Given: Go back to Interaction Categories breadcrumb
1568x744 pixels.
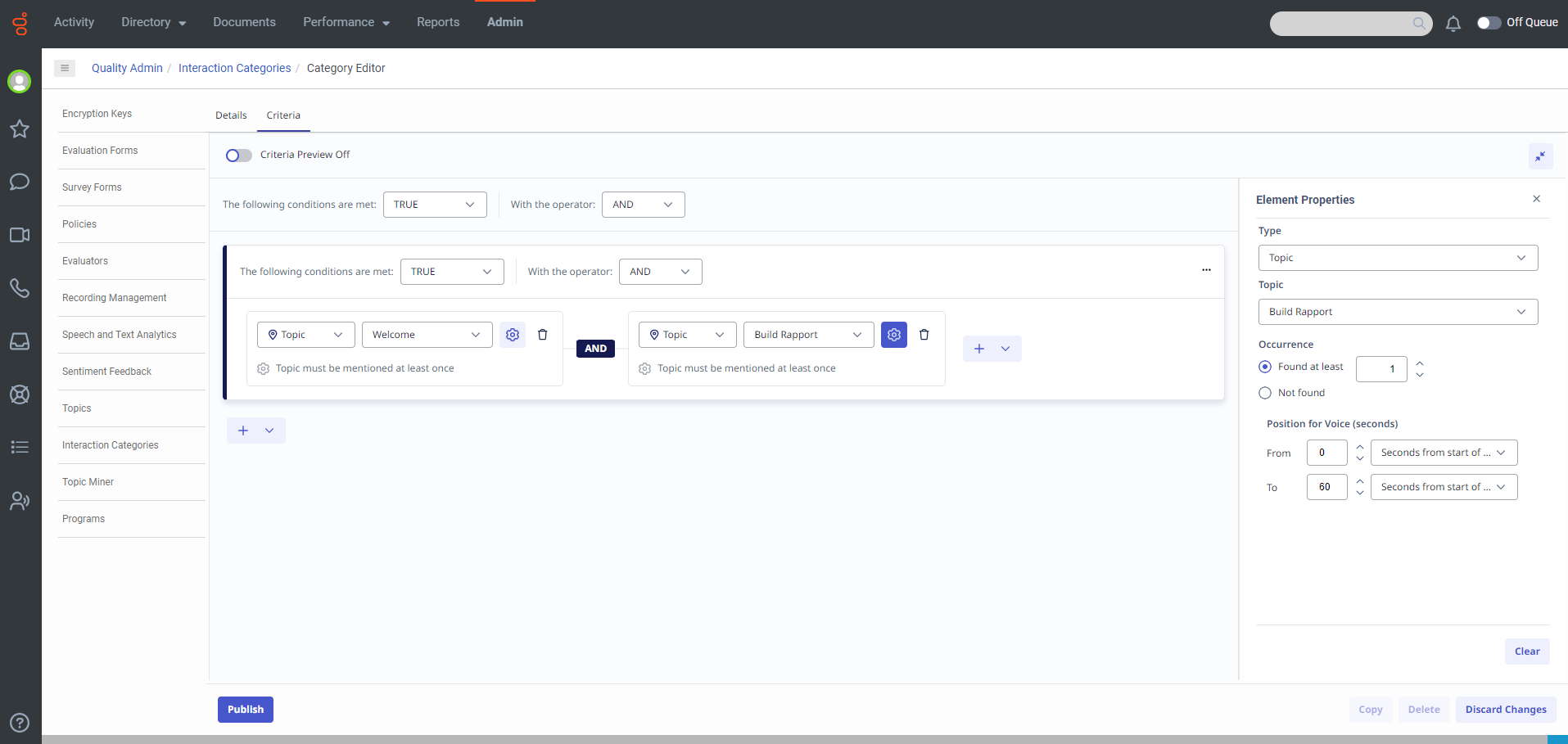Looking at the screenshot, I should click(234, 68).
